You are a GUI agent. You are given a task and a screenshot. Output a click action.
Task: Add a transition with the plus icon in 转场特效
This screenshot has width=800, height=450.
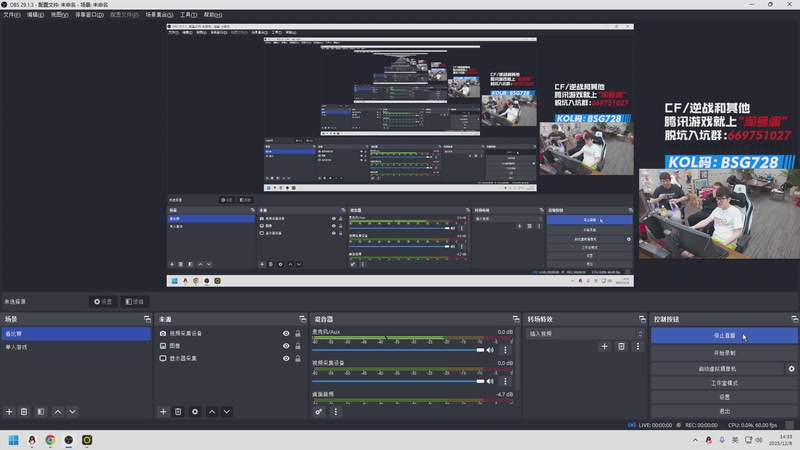point(605,346)
